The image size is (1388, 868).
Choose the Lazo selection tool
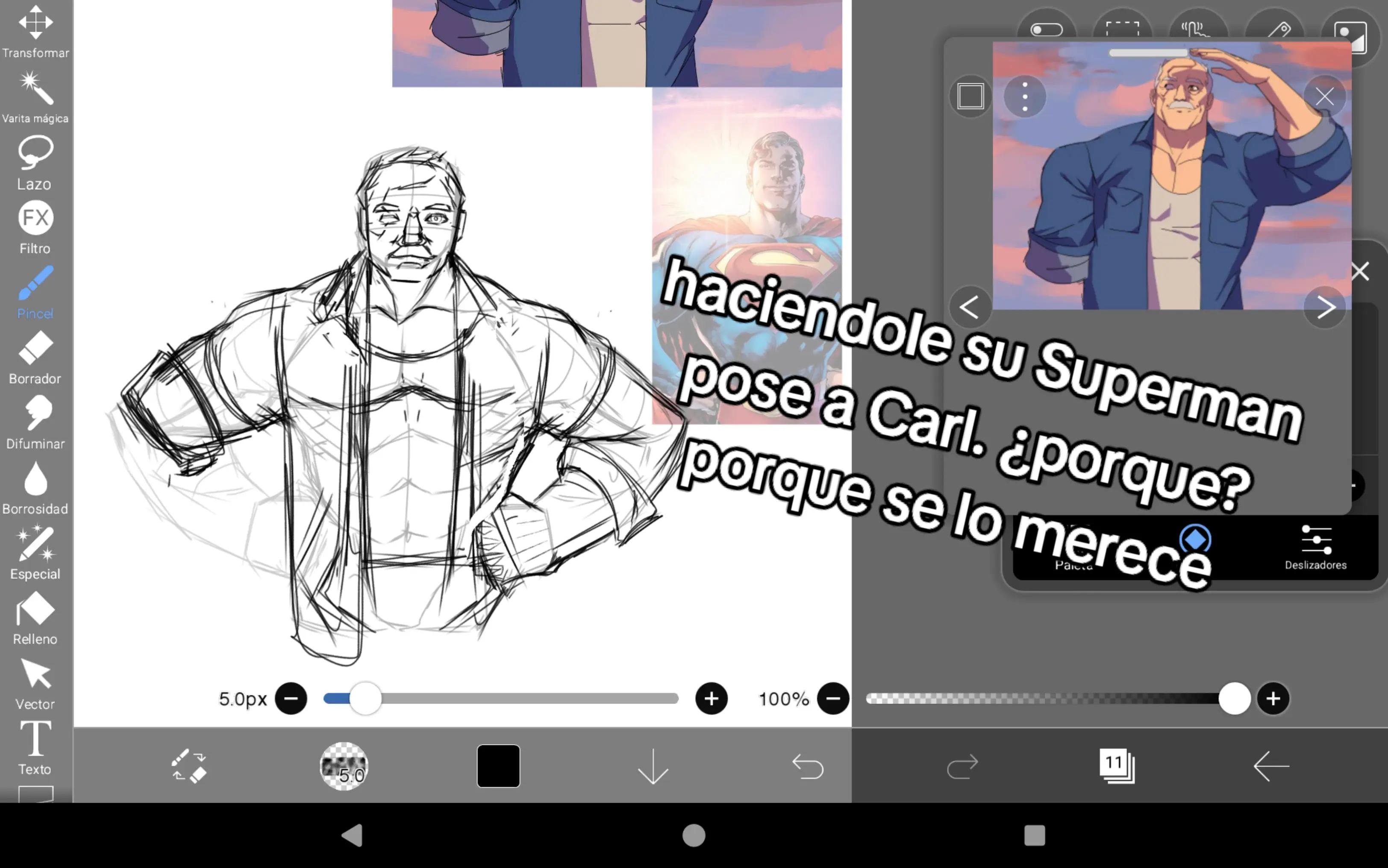35,163
